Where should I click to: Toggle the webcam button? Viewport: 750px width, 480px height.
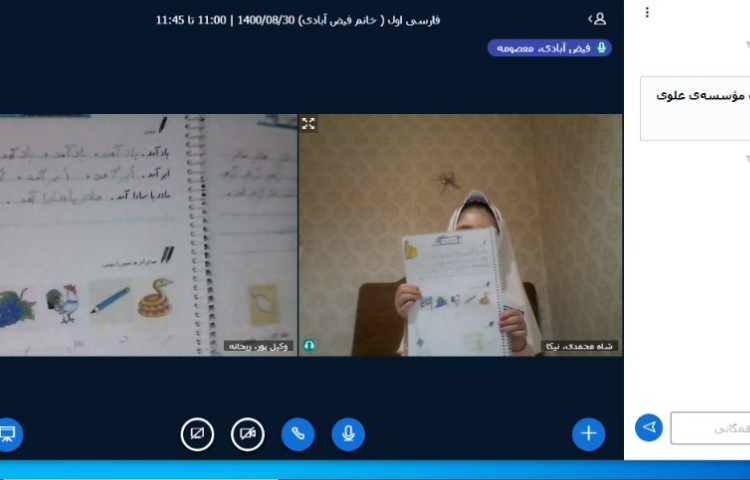pyautogui.click(x=247, y=434)
